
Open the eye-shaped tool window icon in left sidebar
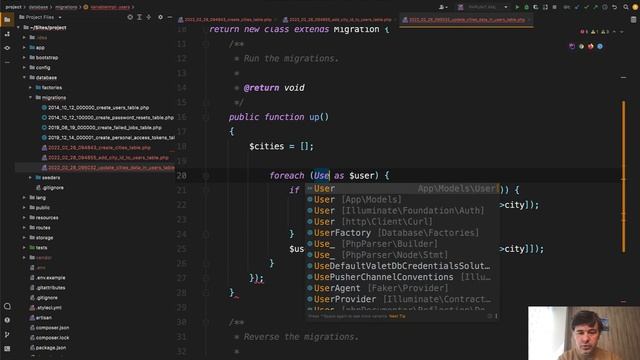pos(7,48)
